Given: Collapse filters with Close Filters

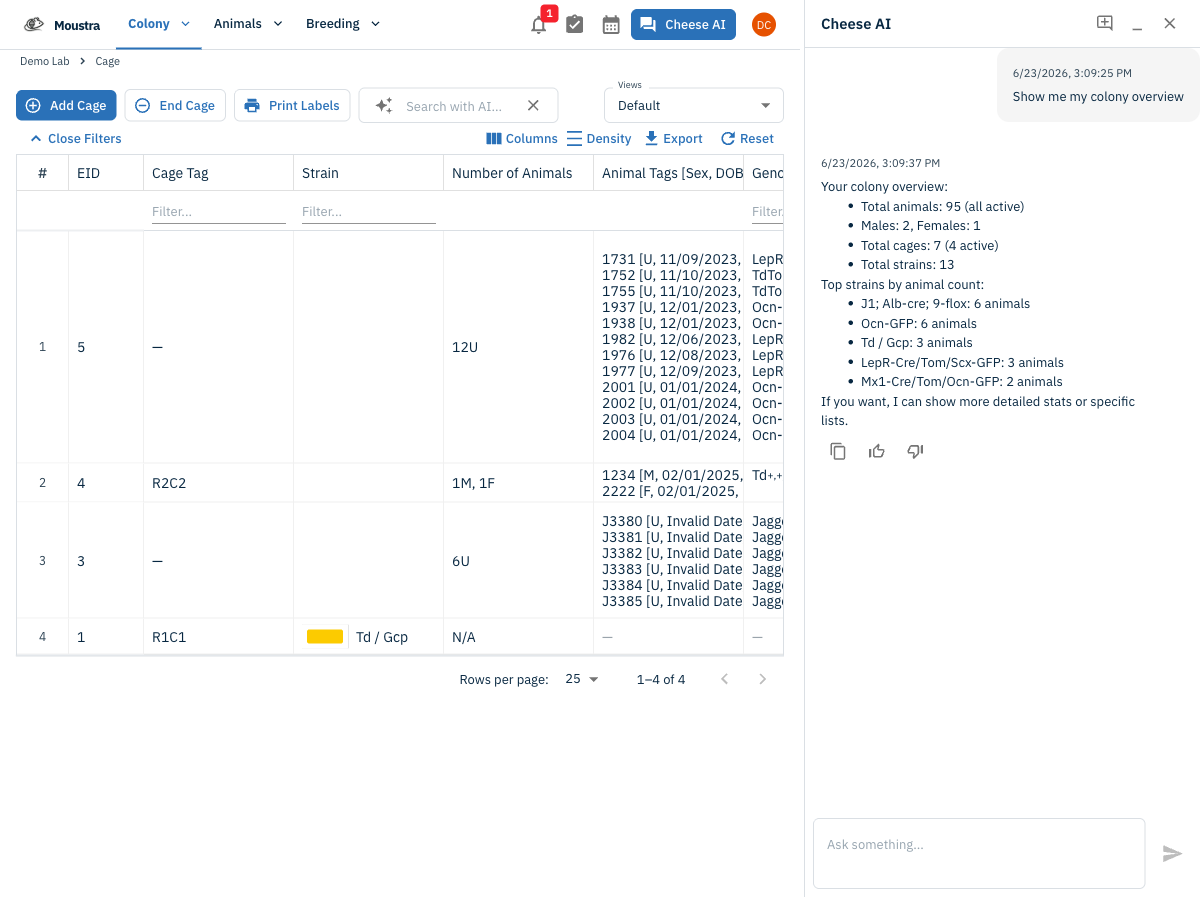Looking at the screenshot, I should [76, 139].
